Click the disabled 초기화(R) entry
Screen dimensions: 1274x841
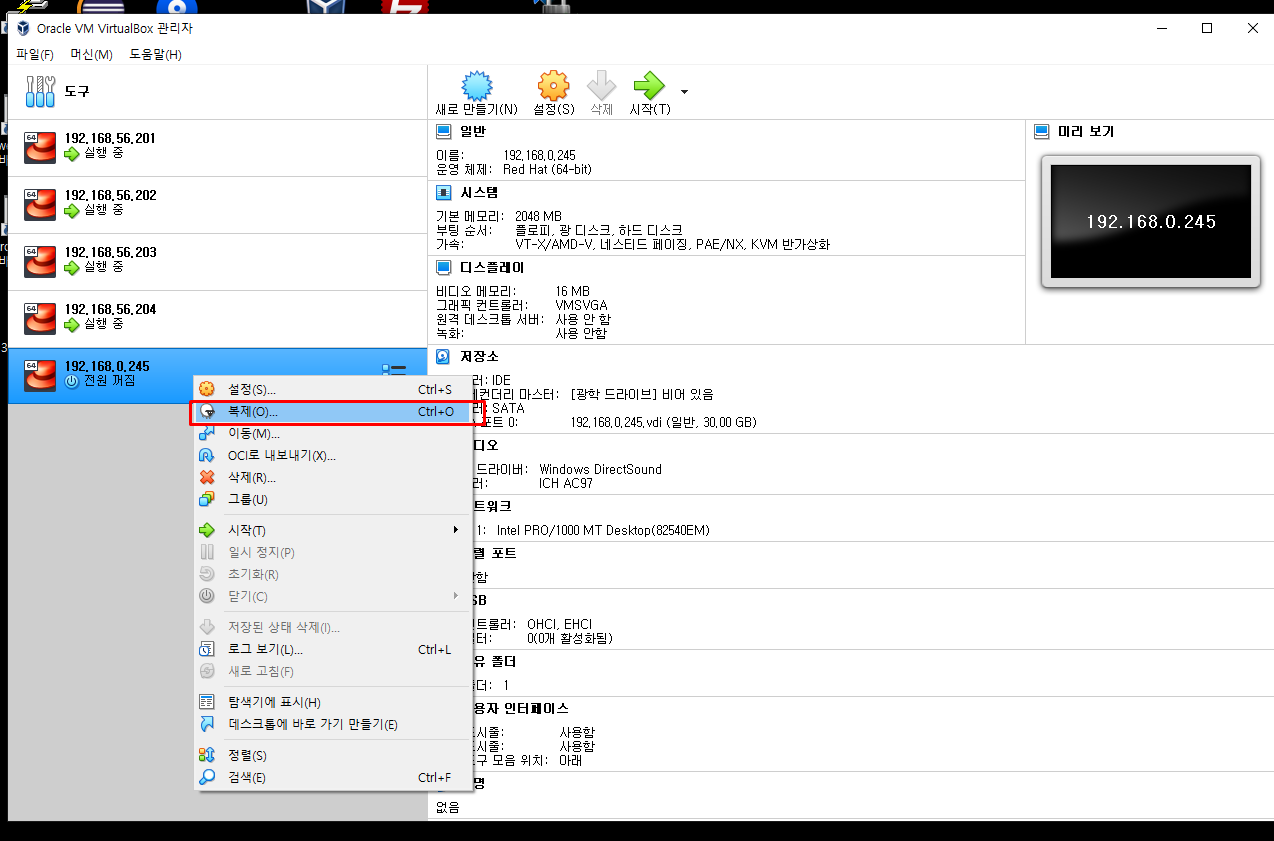(x=333, y=574)
